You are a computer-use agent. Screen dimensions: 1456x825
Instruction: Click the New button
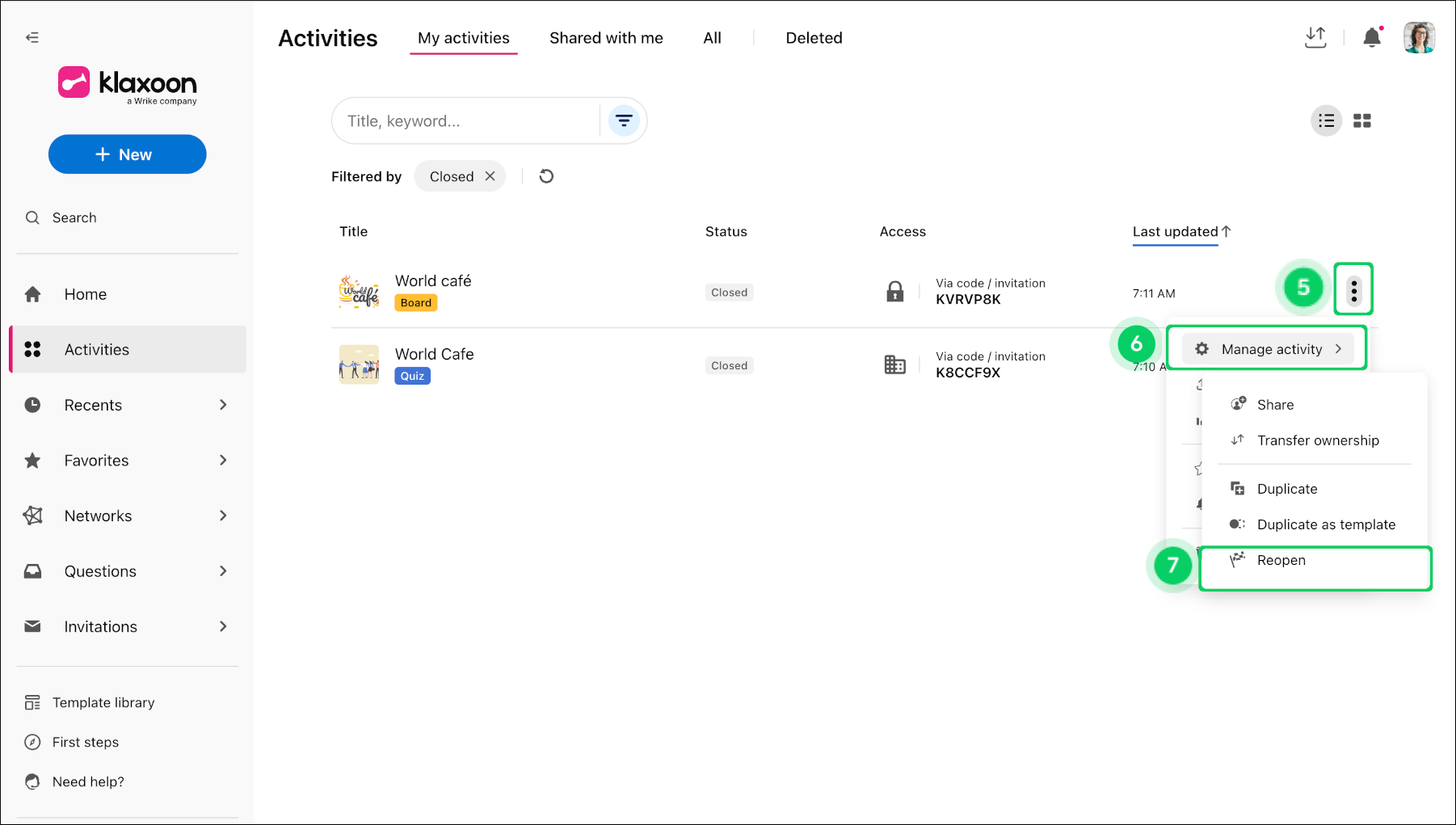click(127, 154)
